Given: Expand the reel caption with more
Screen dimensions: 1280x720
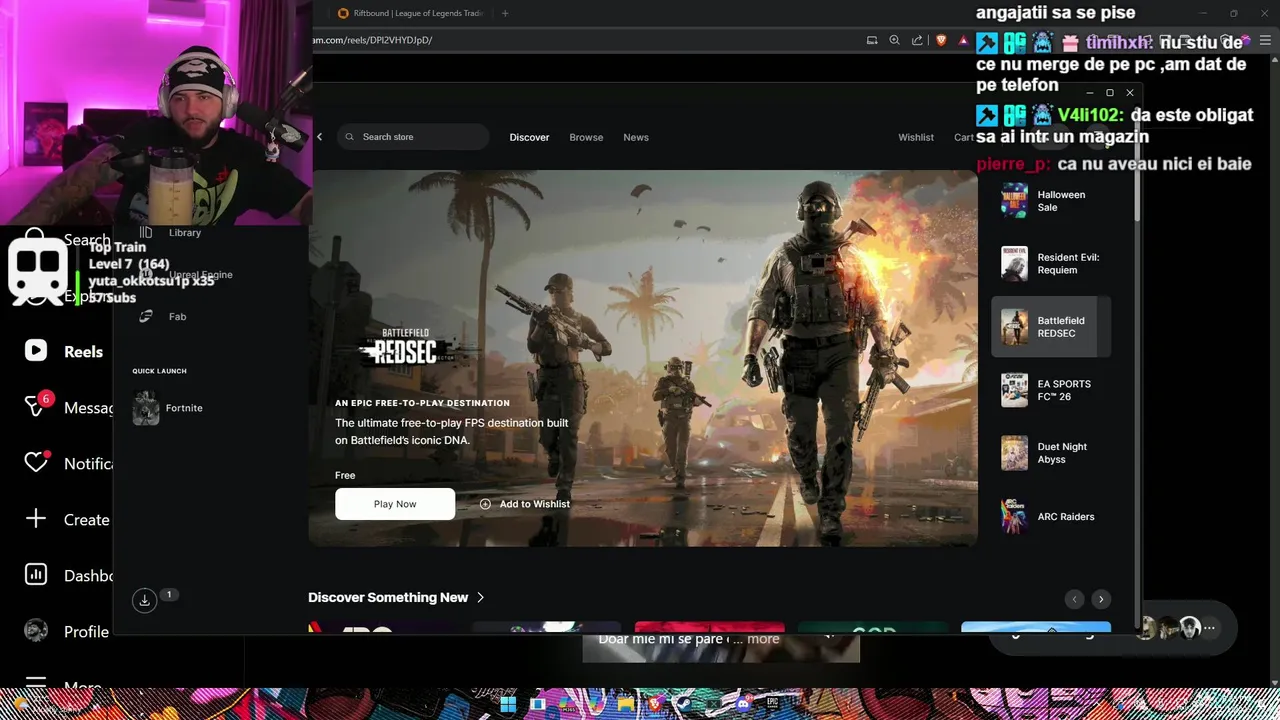Looking at the screenshot, I should pyautogui.click(x=762, y=639).
